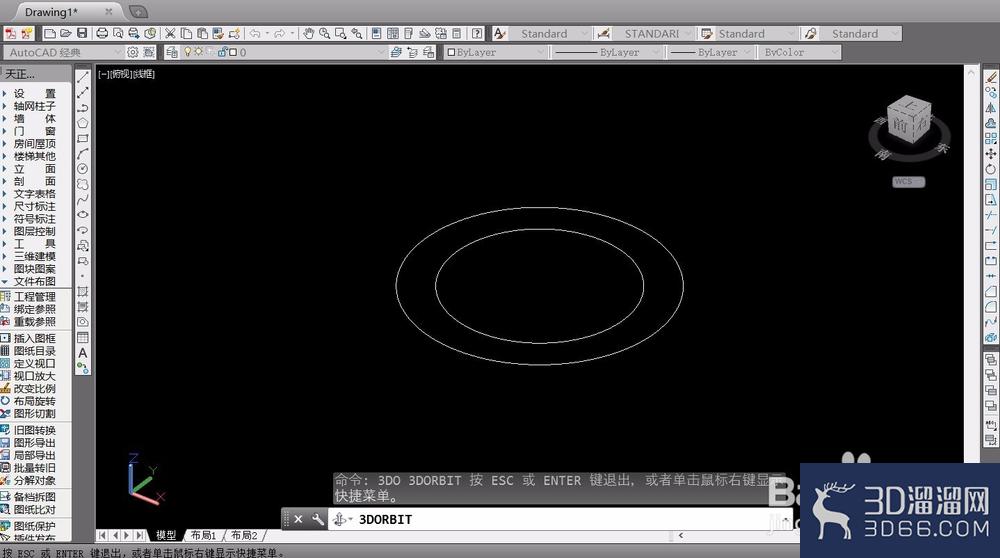Save the drawing with the floppy icon

tap(82, 33)
